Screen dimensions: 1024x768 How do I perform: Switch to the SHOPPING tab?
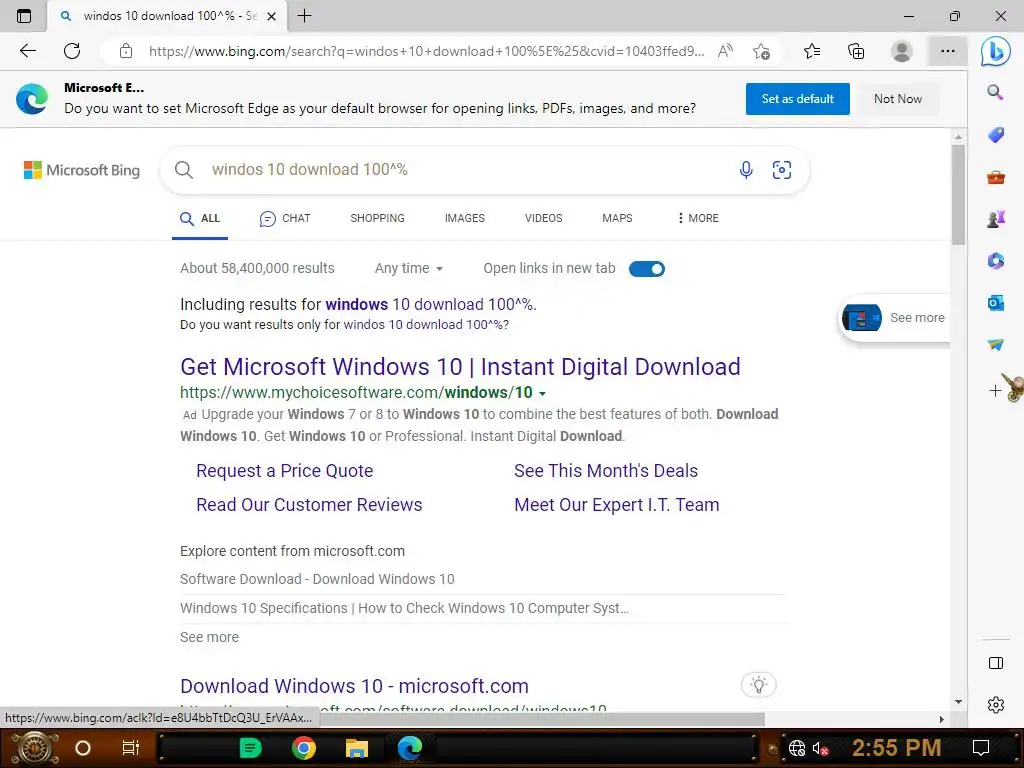coord(377,218)
